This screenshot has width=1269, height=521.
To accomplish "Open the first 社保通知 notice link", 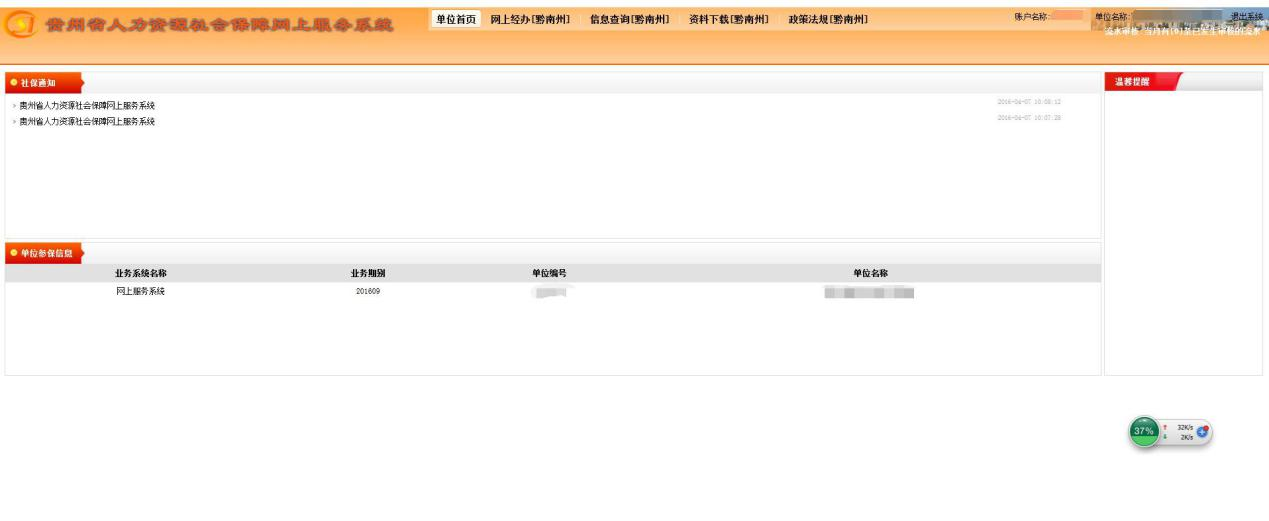I will click(87, 106).
